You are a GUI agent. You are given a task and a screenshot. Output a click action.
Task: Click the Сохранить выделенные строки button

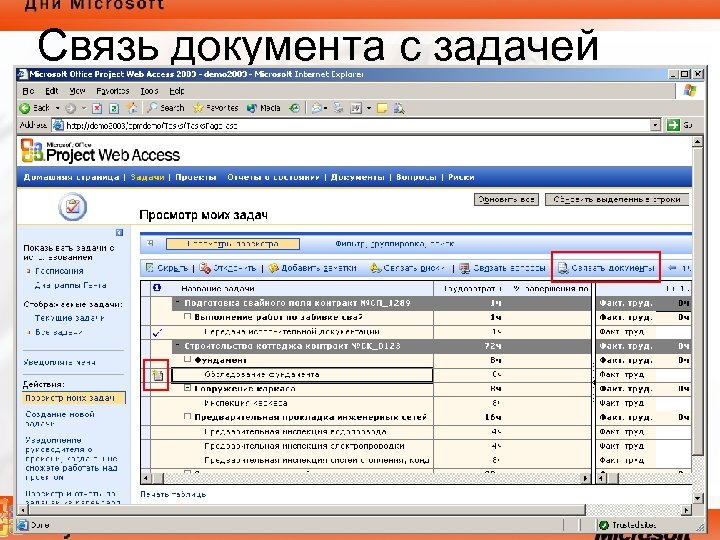(x=617, y=199)
